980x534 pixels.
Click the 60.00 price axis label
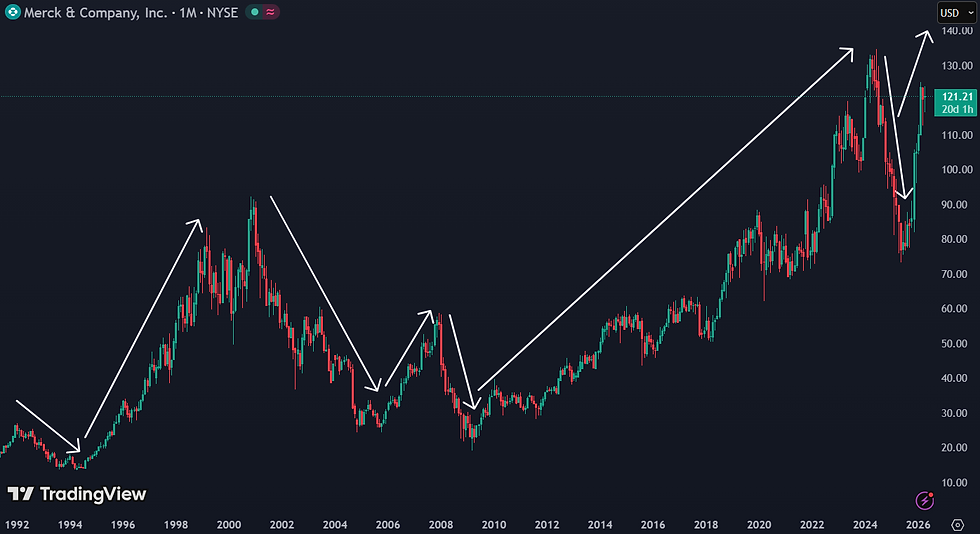[x=954, y=309]
